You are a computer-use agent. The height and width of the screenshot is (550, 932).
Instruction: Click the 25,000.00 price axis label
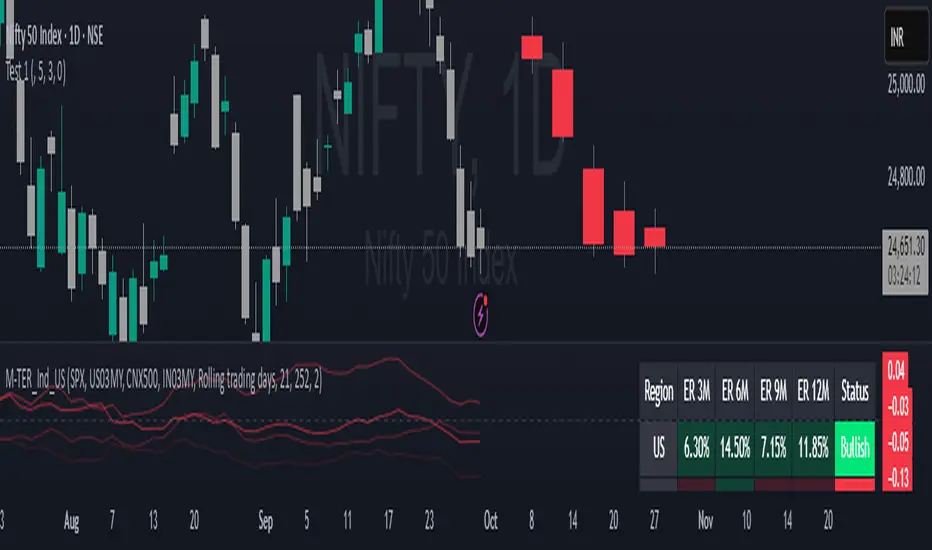tap(906, 84)
